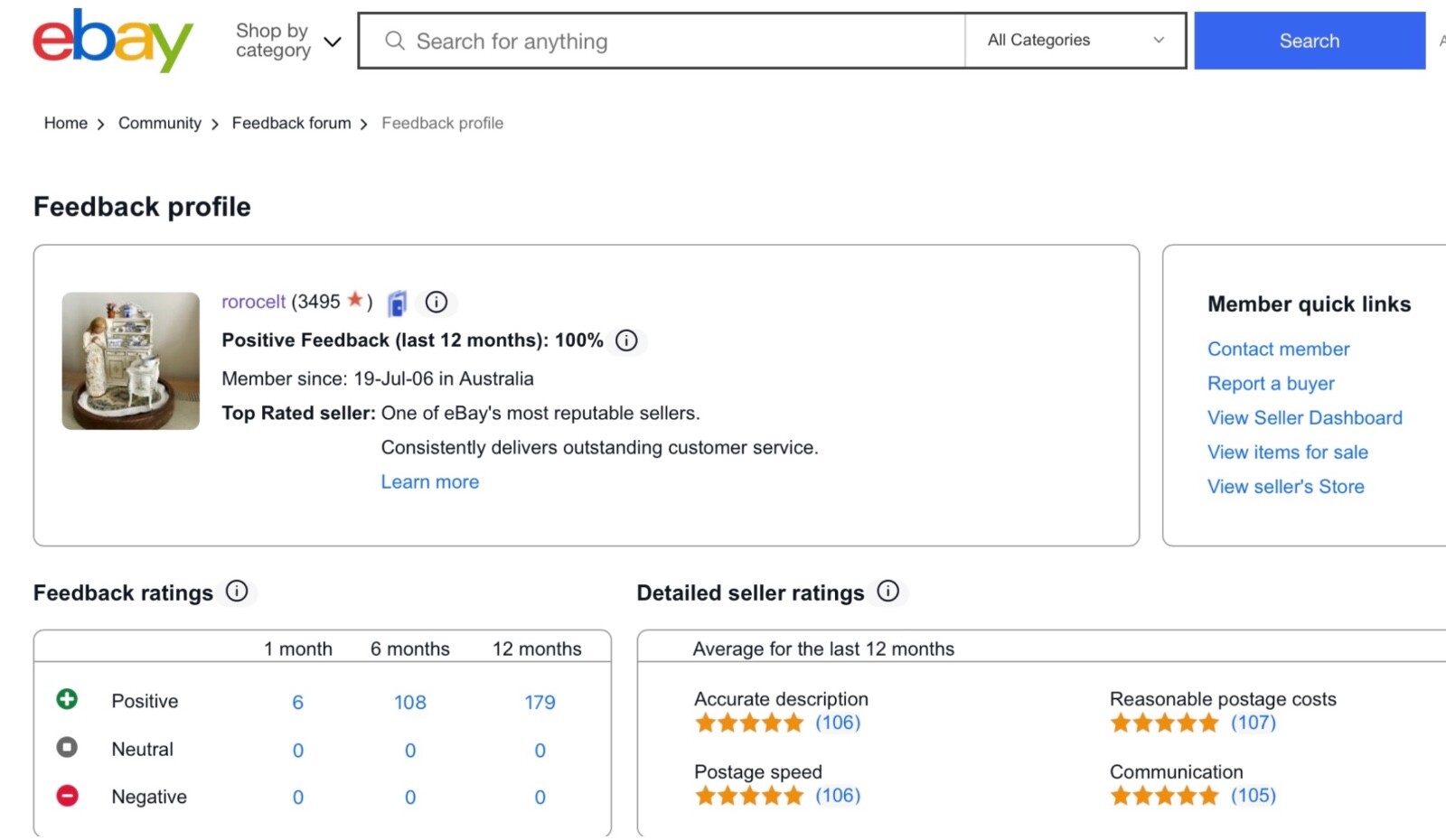The width and height of the screenshot is (1446, 840).
Task: Click the red Negative minus icon
Action: click(x=67, y=796)
